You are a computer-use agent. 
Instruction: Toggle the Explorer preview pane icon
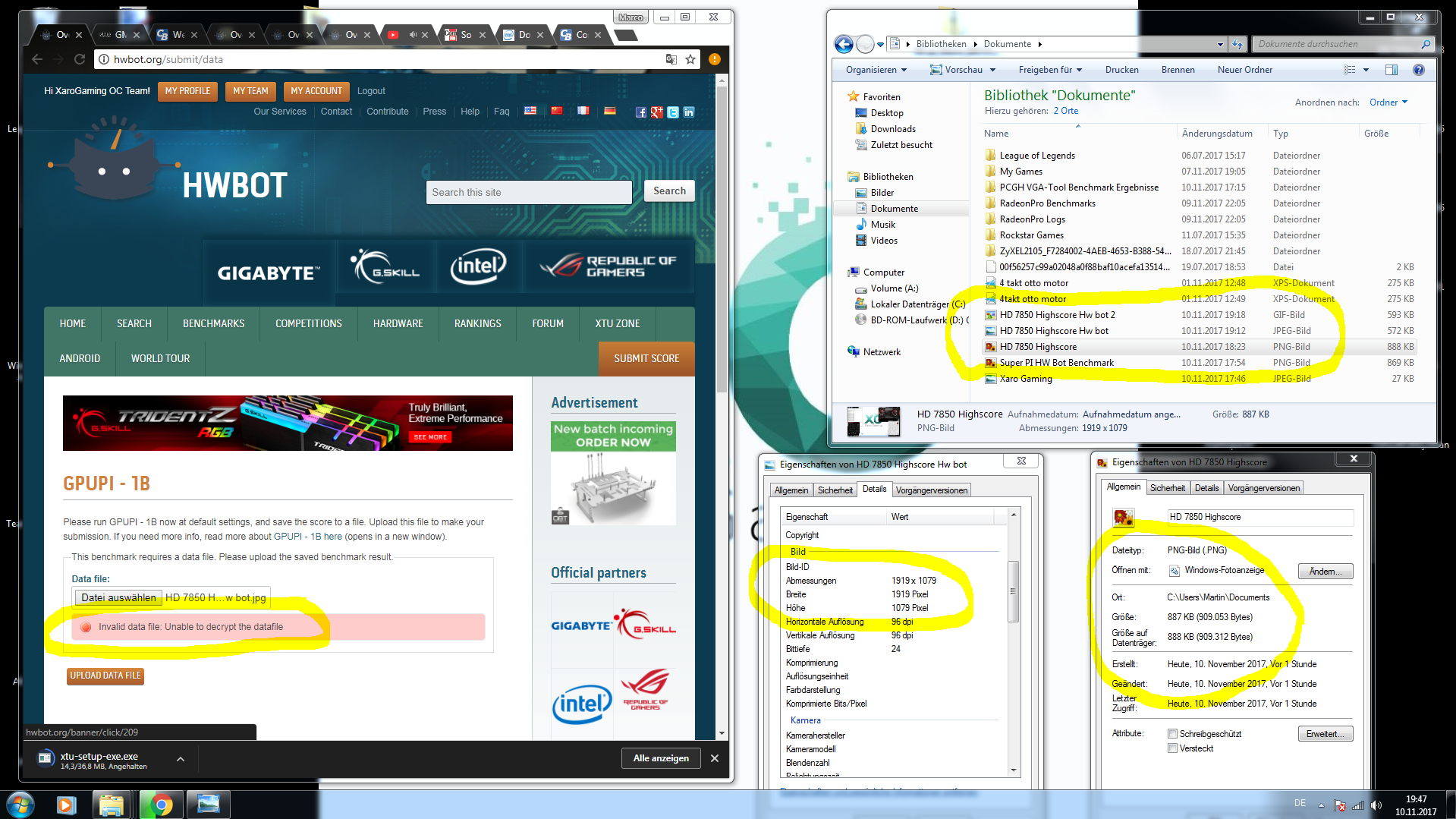coord(1392,70)
